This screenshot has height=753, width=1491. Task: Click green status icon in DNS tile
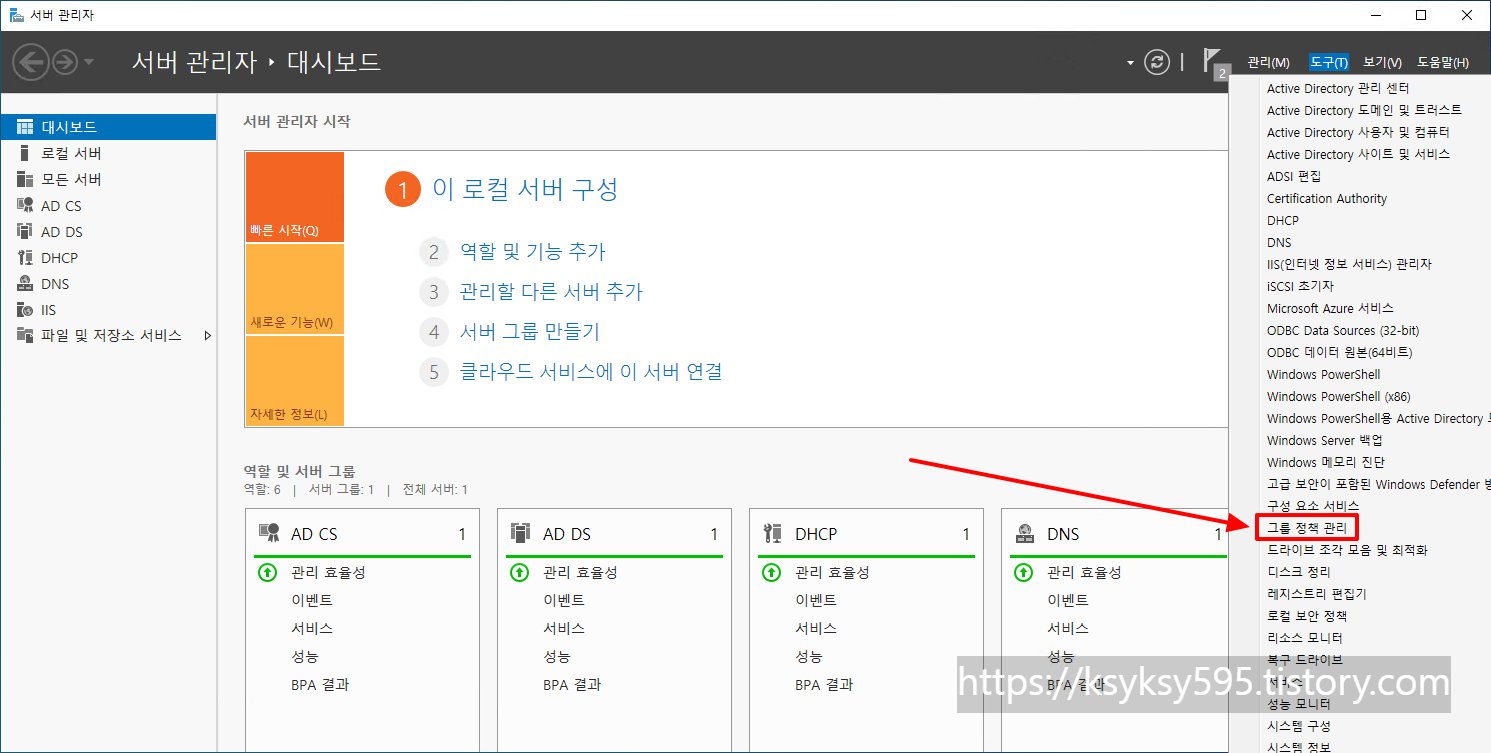[x=1023, y=573]
